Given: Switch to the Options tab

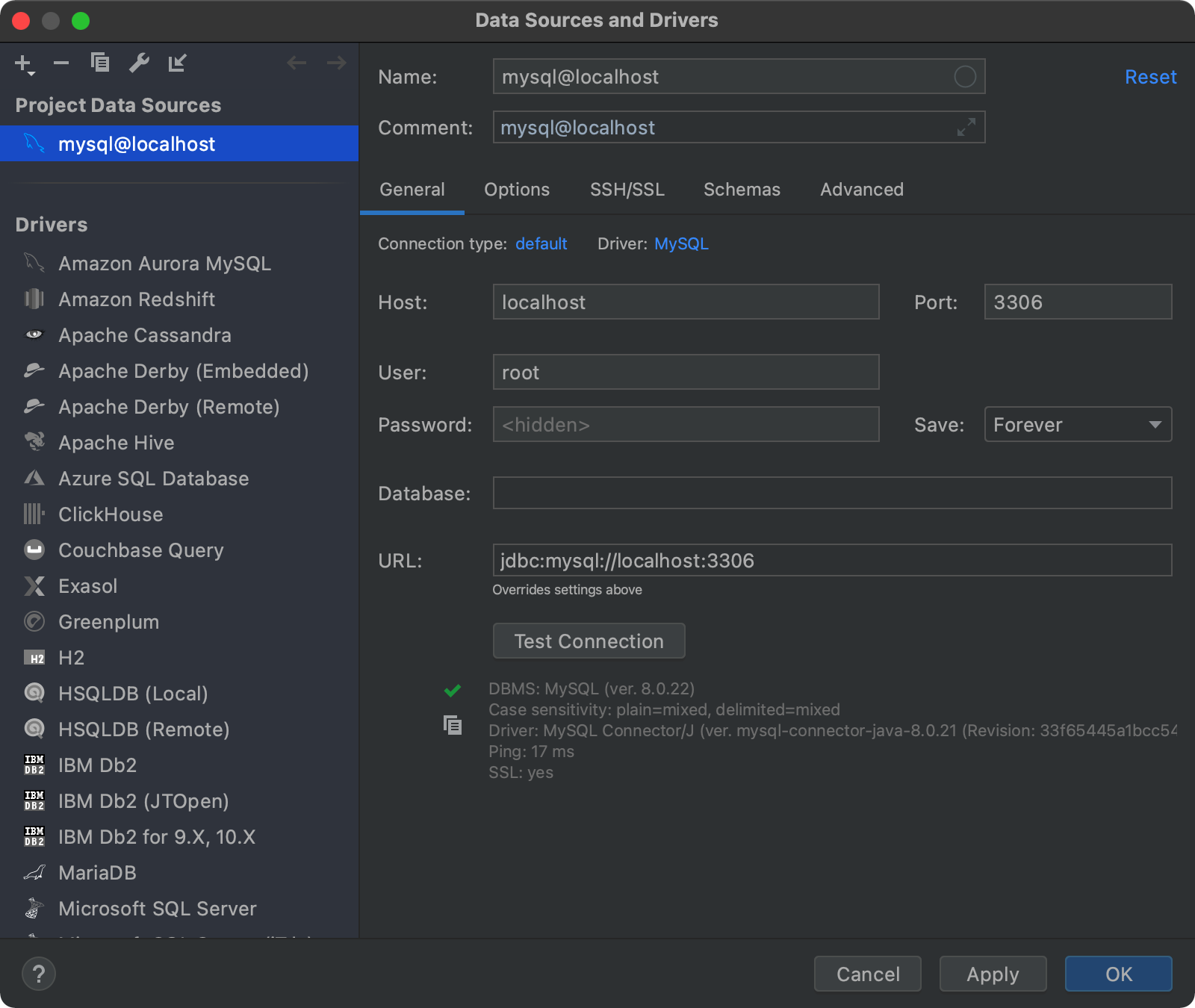Looking at the screenshot, I should click(517, 190).
